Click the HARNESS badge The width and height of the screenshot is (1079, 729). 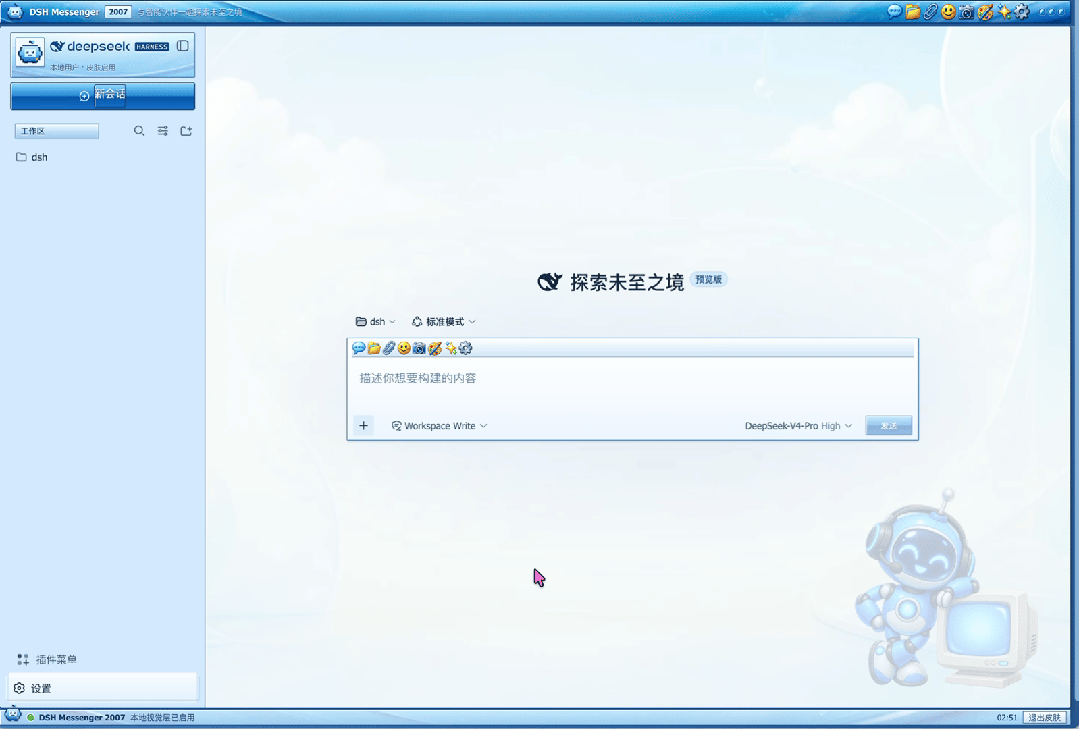[x=152, y=47]
